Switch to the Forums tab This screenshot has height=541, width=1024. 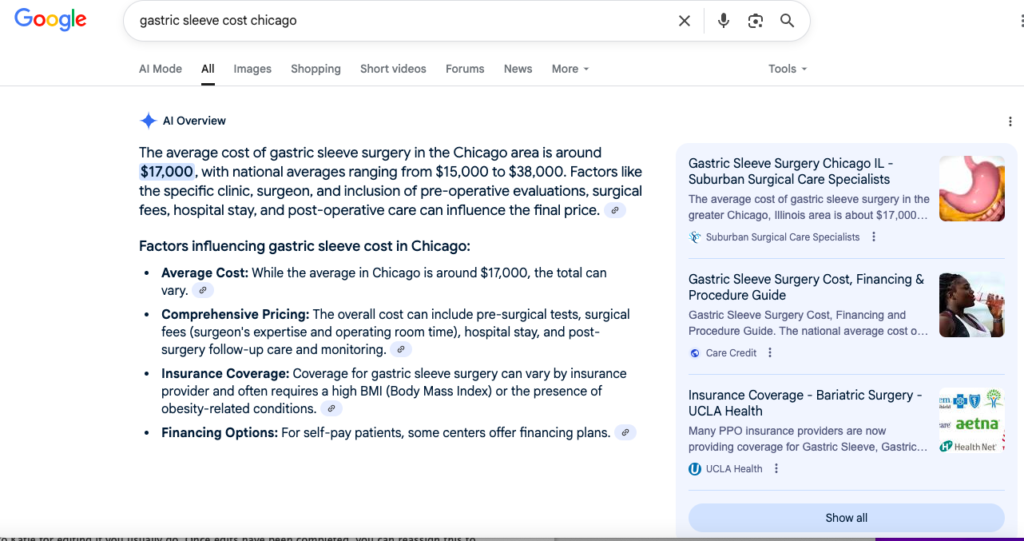click(465, 69)
